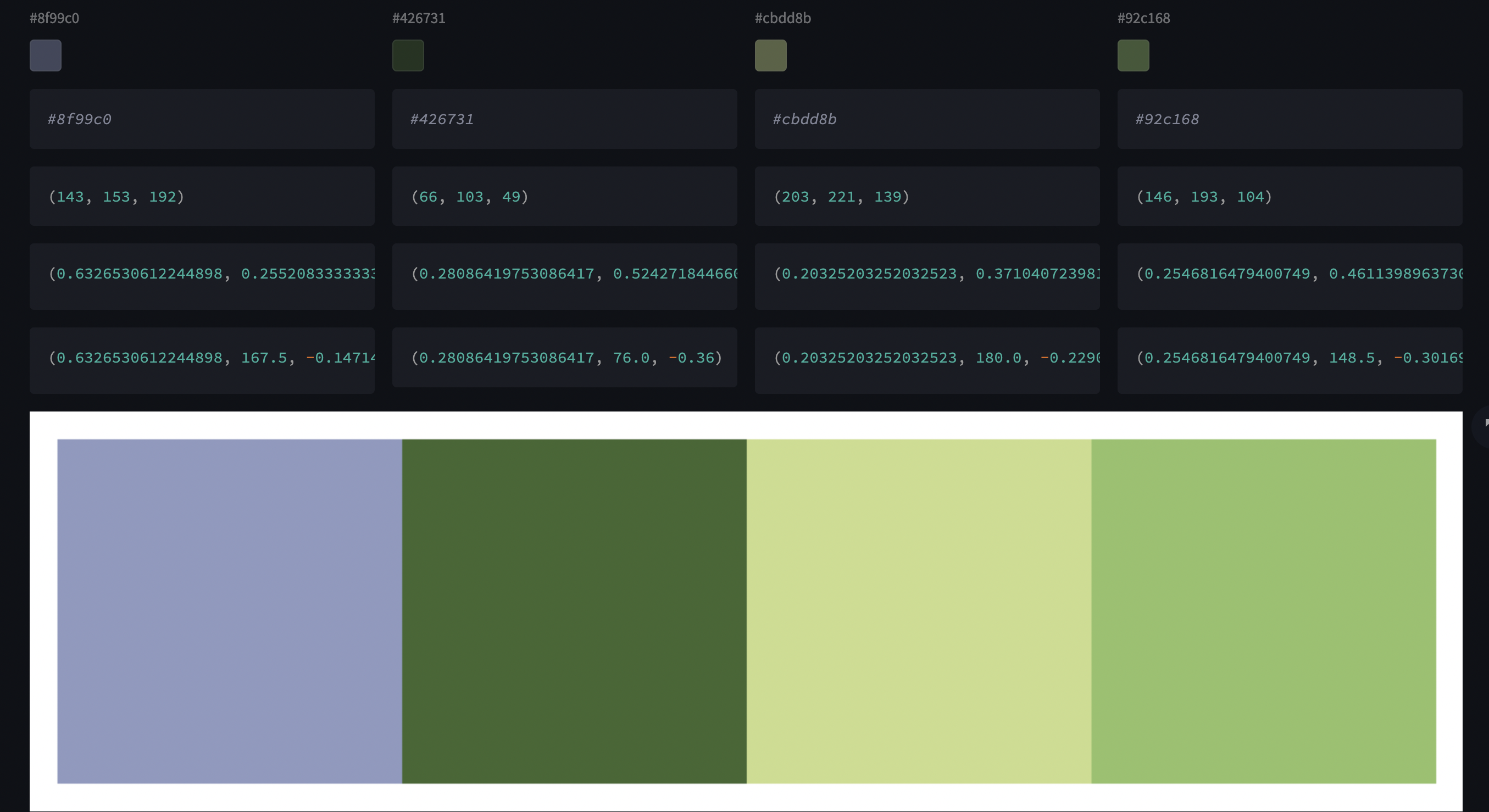Click the fullscreen icon beside the palette image
1489x812 pixels.
tap(1484, 424)
